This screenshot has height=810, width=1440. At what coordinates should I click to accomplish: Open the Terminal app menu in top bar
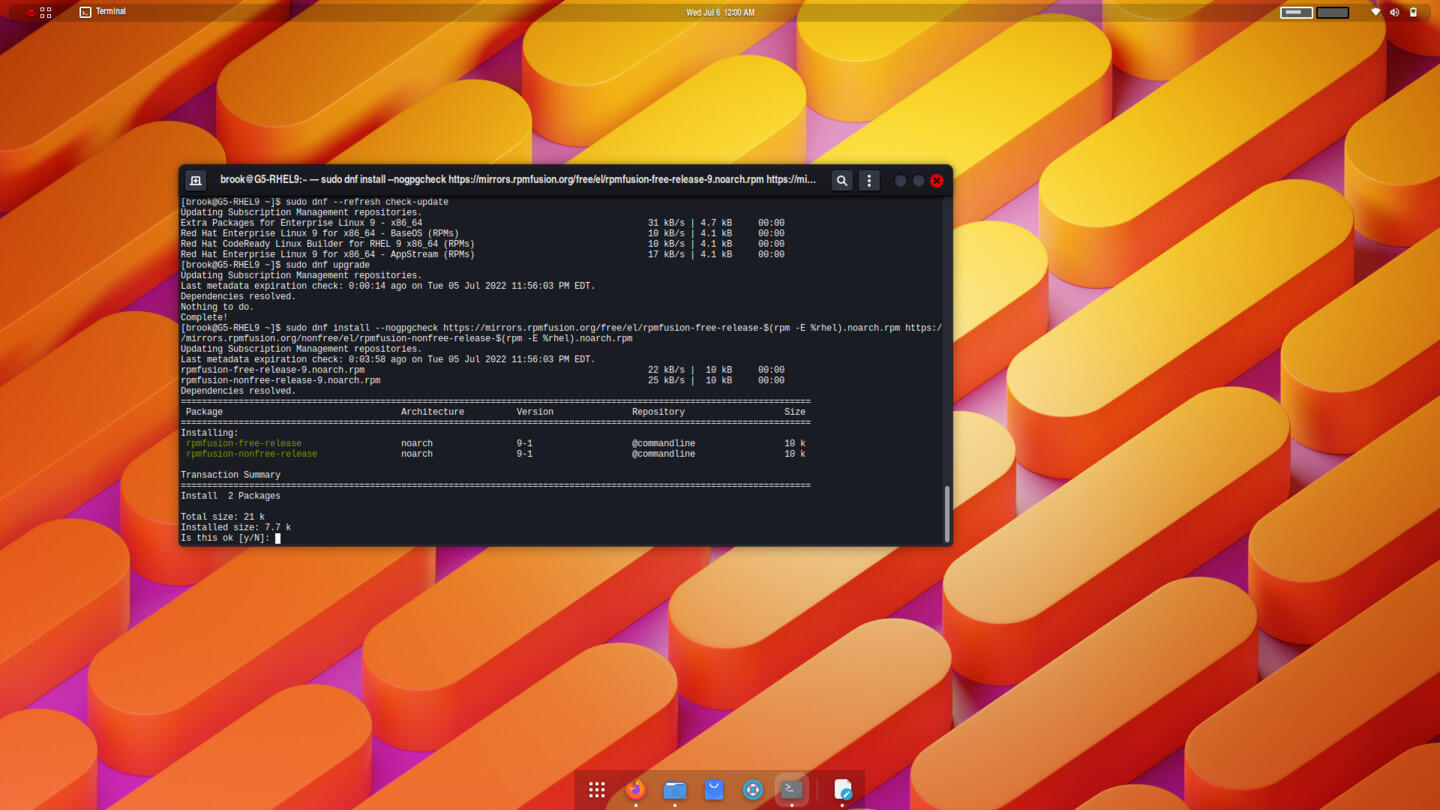tap(103, 12)
